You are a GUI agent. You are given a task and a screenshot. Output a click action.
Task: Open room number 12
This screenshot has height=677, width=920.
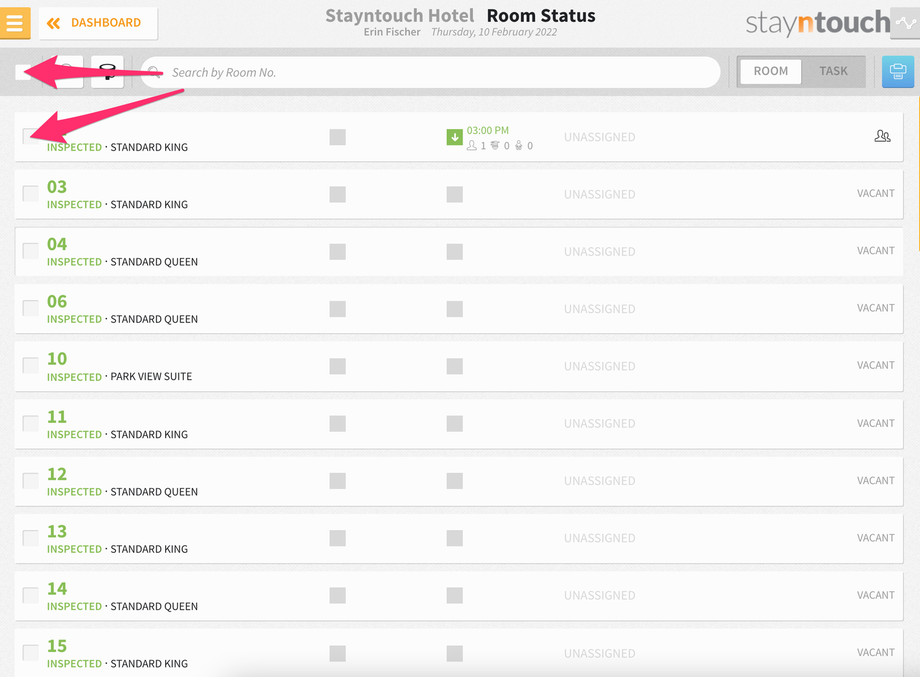point(57,474)
